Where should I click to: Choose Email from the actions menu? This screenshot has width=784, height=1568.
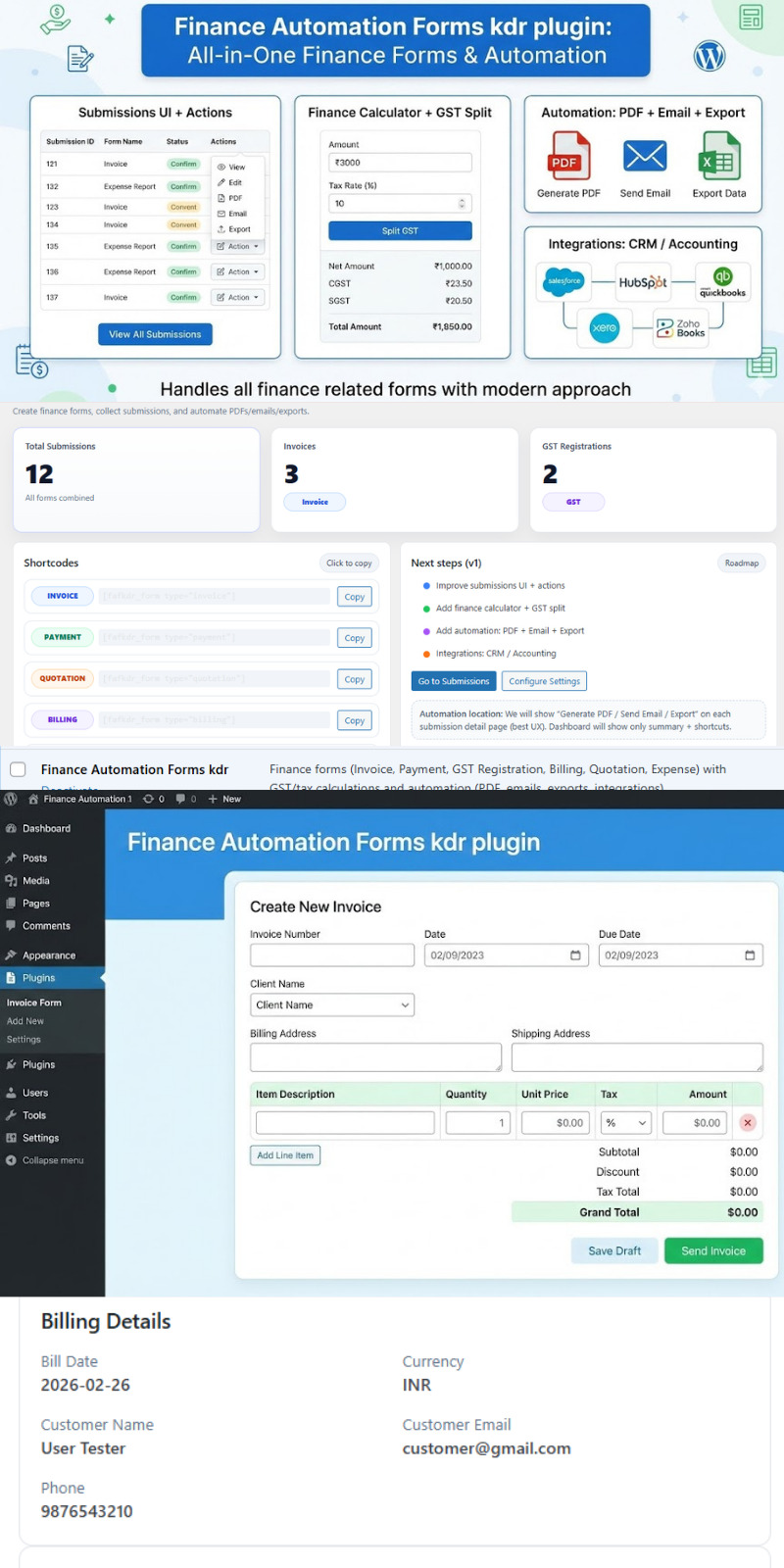[232, 214]
